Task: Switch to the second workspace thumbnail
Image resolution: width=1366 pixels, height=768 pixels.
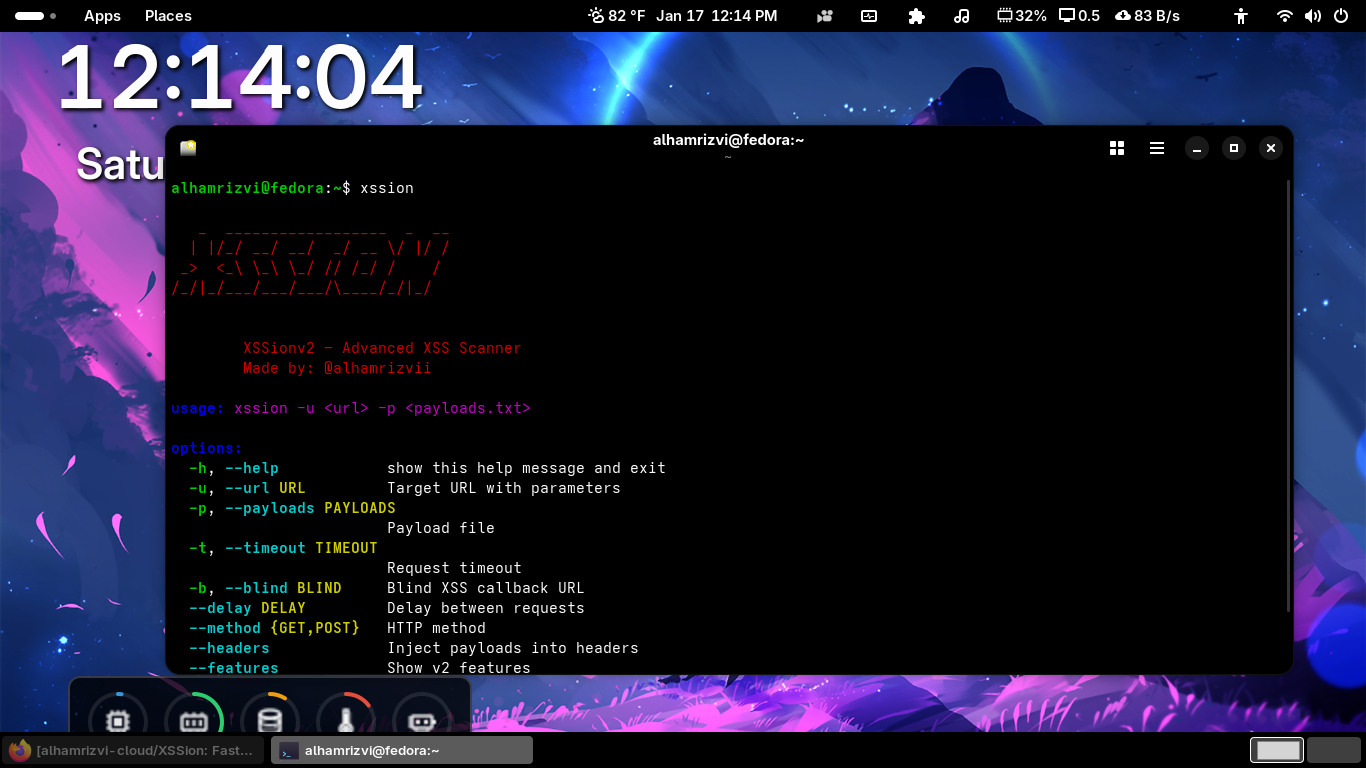Action: click(1334, 750)
